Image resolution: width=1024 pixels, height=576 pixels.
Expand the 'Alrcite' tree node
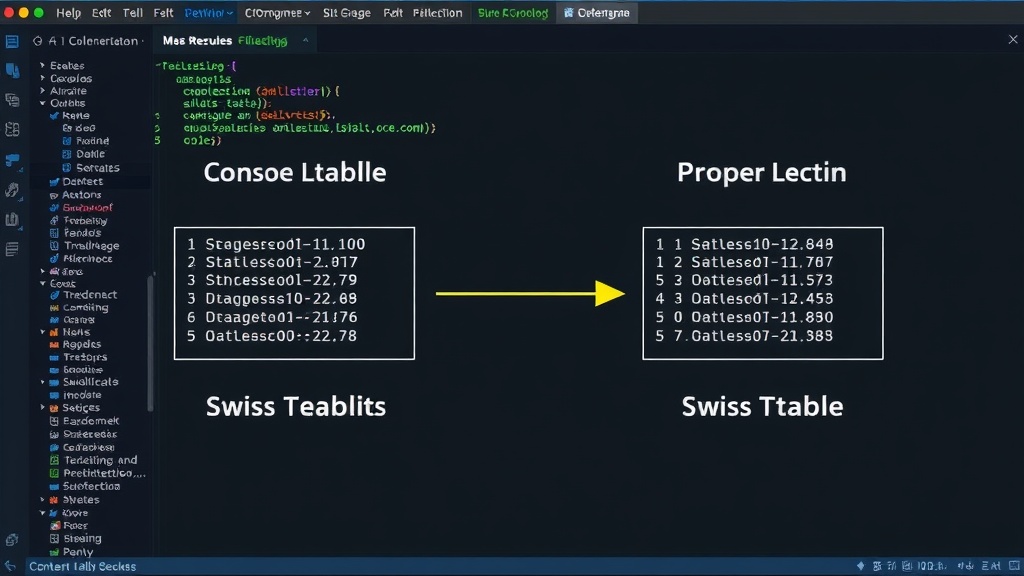(x=42, y=91)
